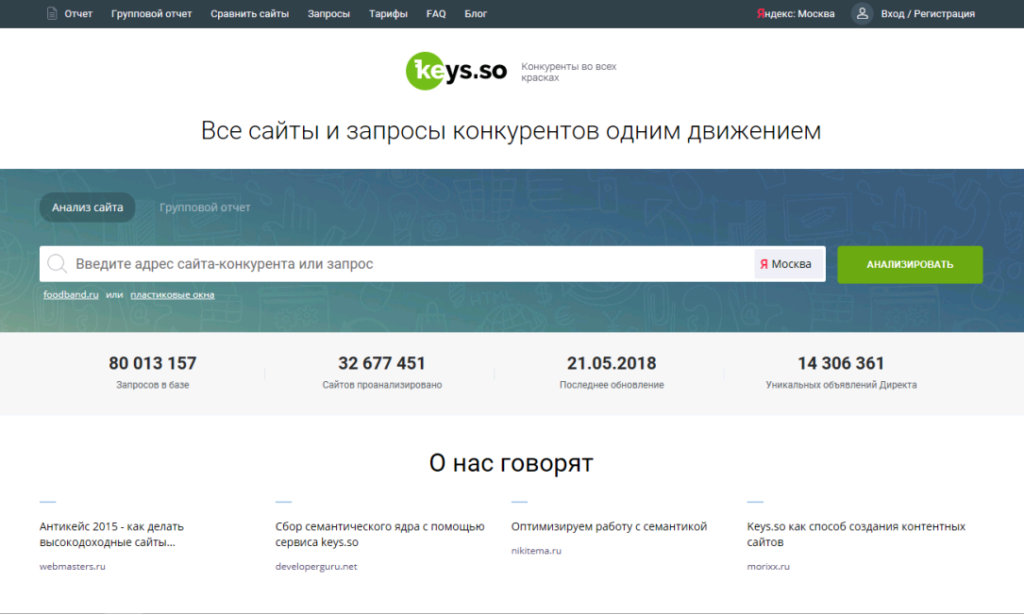Open the Антикейс 2015 article

[x=112, y=534]
